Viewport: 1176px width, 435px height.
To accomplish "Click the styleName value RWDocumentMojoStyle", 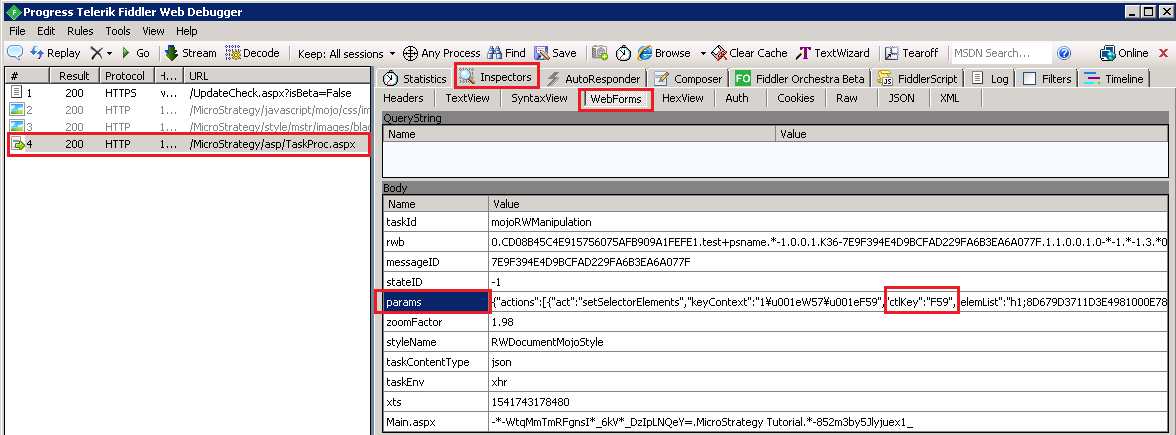I will pyautogui.click(x=547, y=343).
